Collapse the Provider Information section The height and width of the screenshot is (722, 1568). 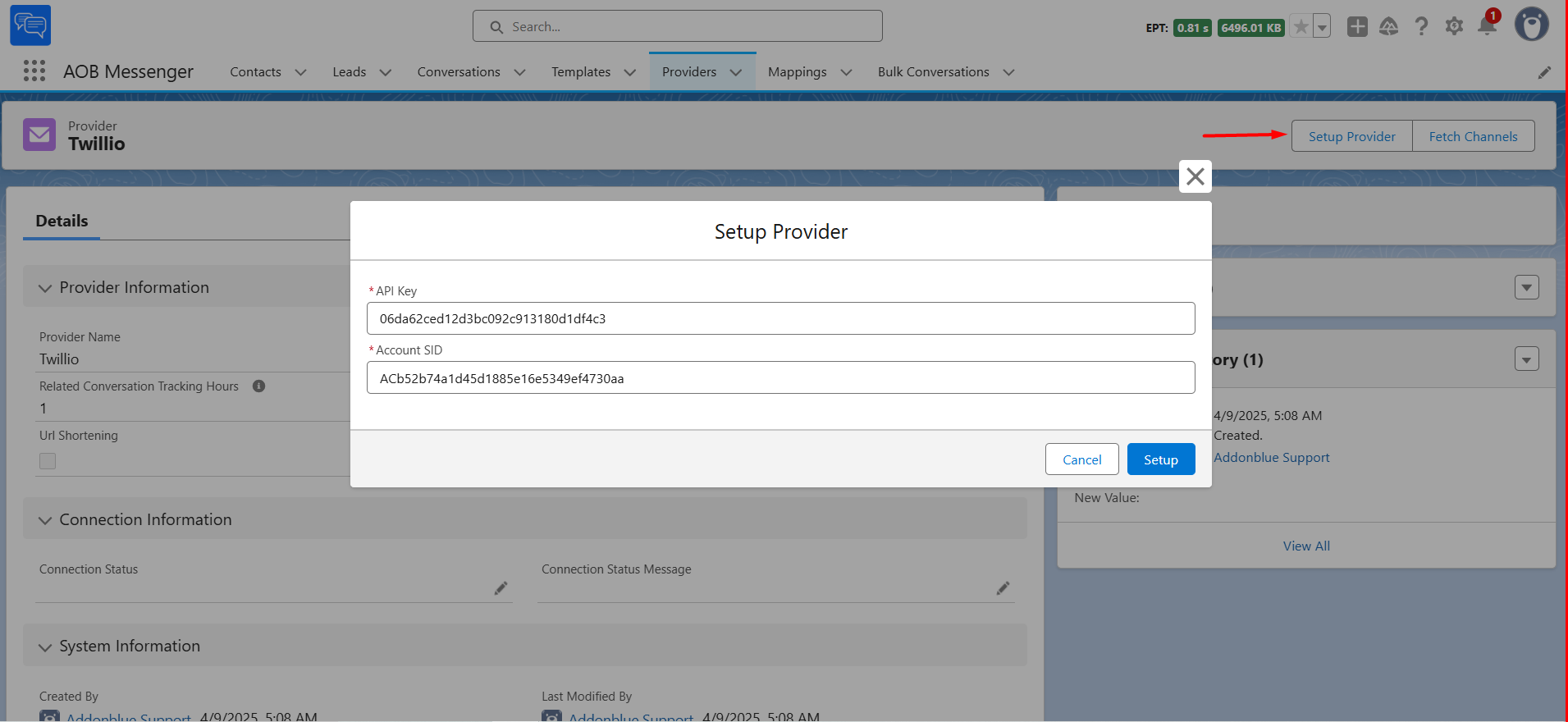click(45, 288)
